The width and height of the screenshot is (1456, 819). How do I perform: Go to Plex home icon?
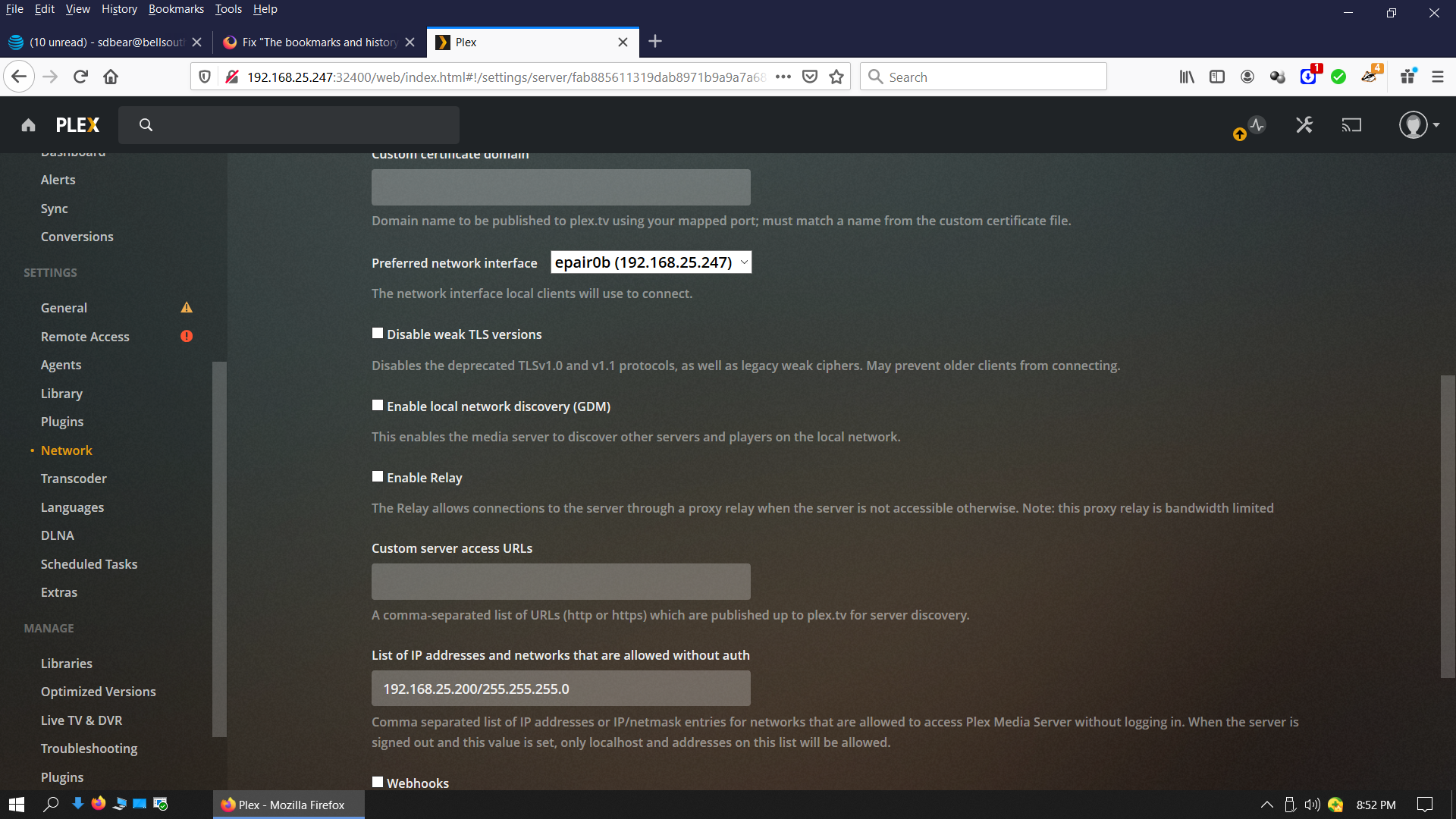point(28,125)
